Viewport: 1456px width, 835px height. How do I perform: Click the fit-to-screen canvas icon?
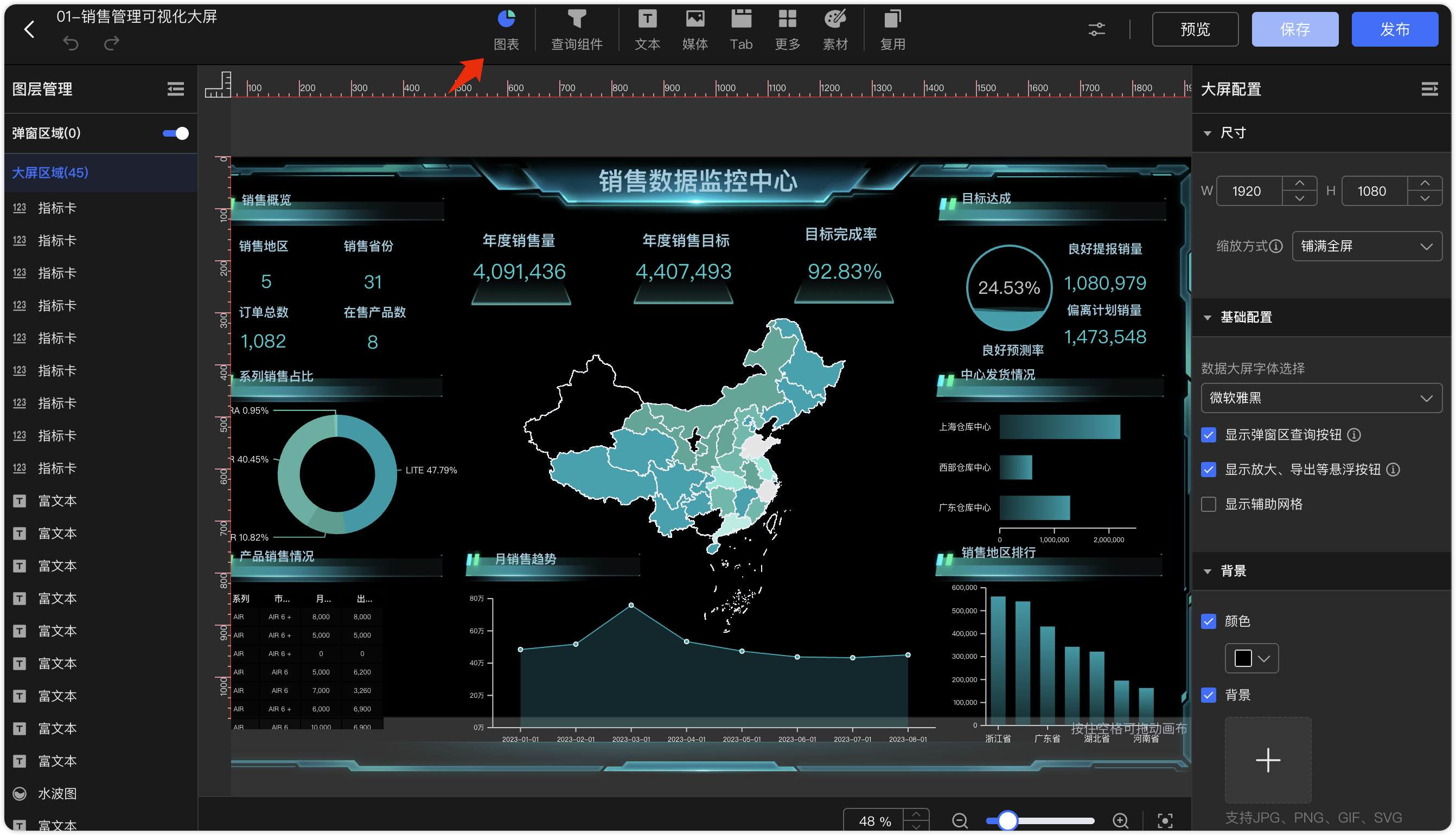tap(1165, 821)
